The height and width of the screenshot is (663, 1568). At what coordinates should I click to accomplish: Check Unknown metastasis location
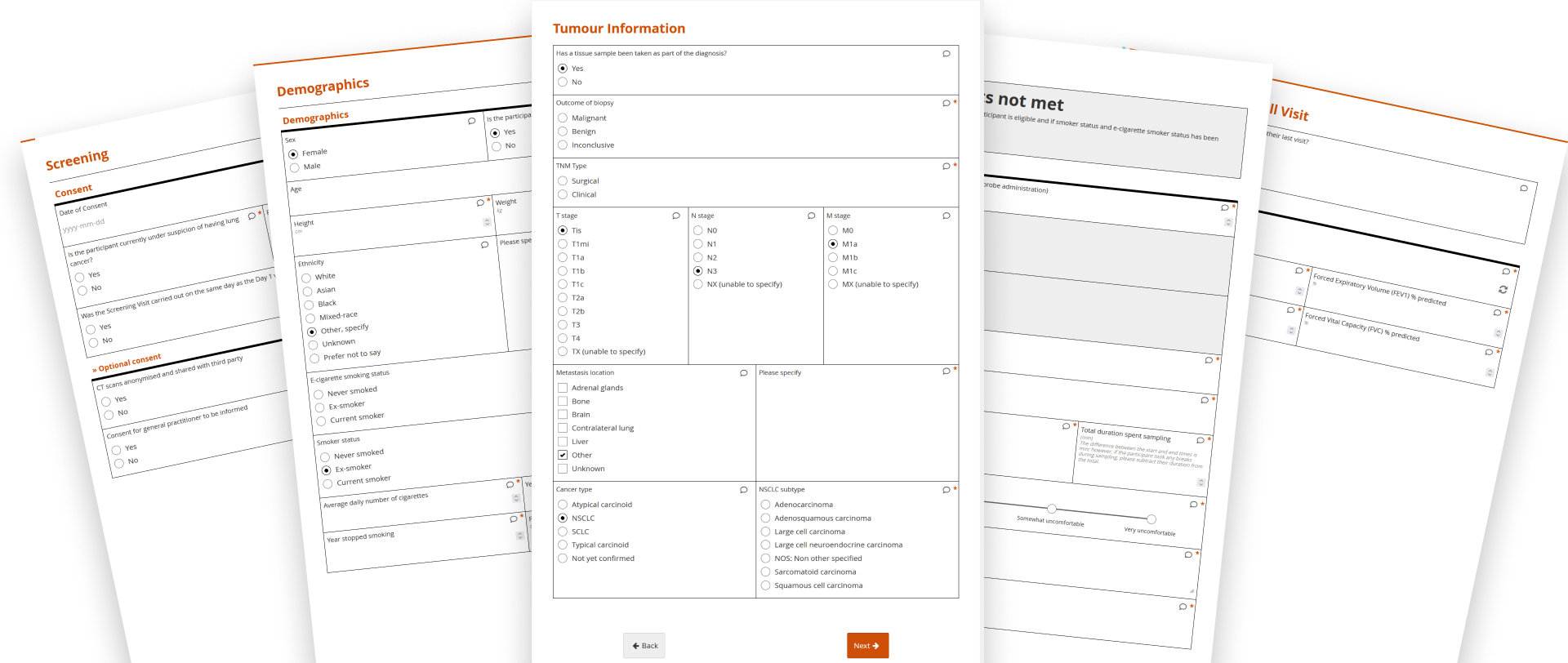click(x=563, y=469)
